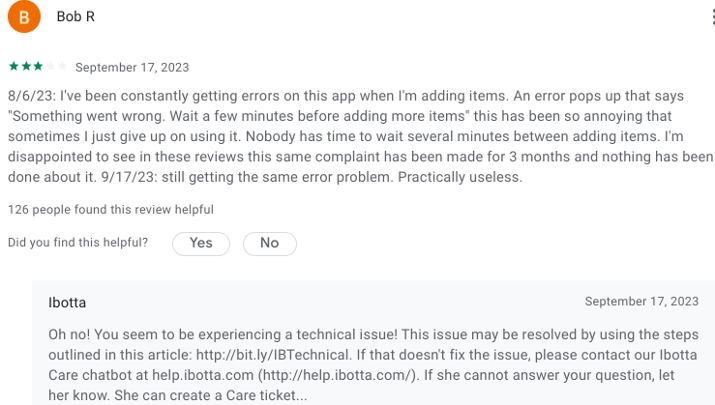Select No for review helpfulness
Image resolution: width=715 pixels, height=405 pixels.
click(269, 244)
